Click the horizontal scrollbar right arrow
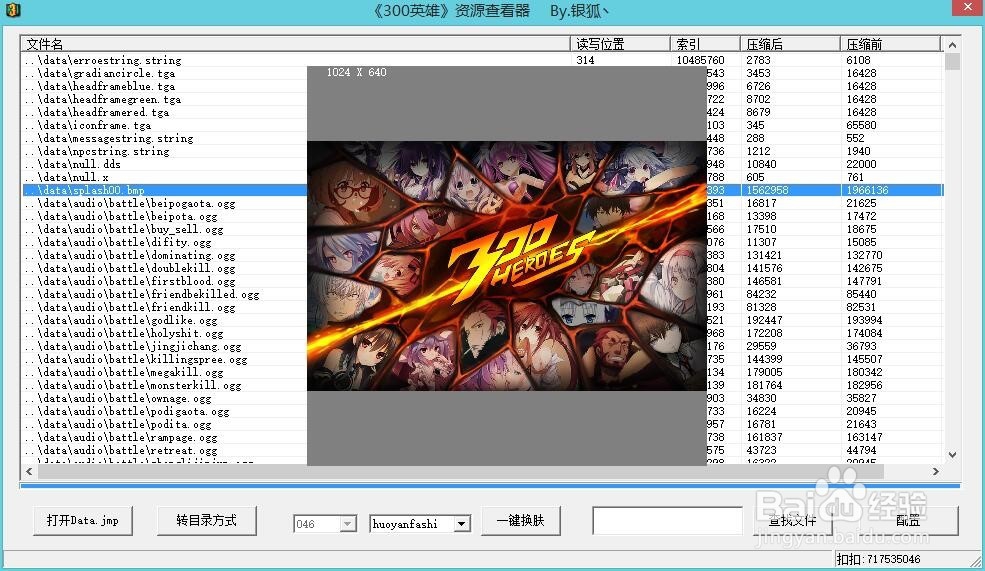The image size is (985, 571). 936,471
